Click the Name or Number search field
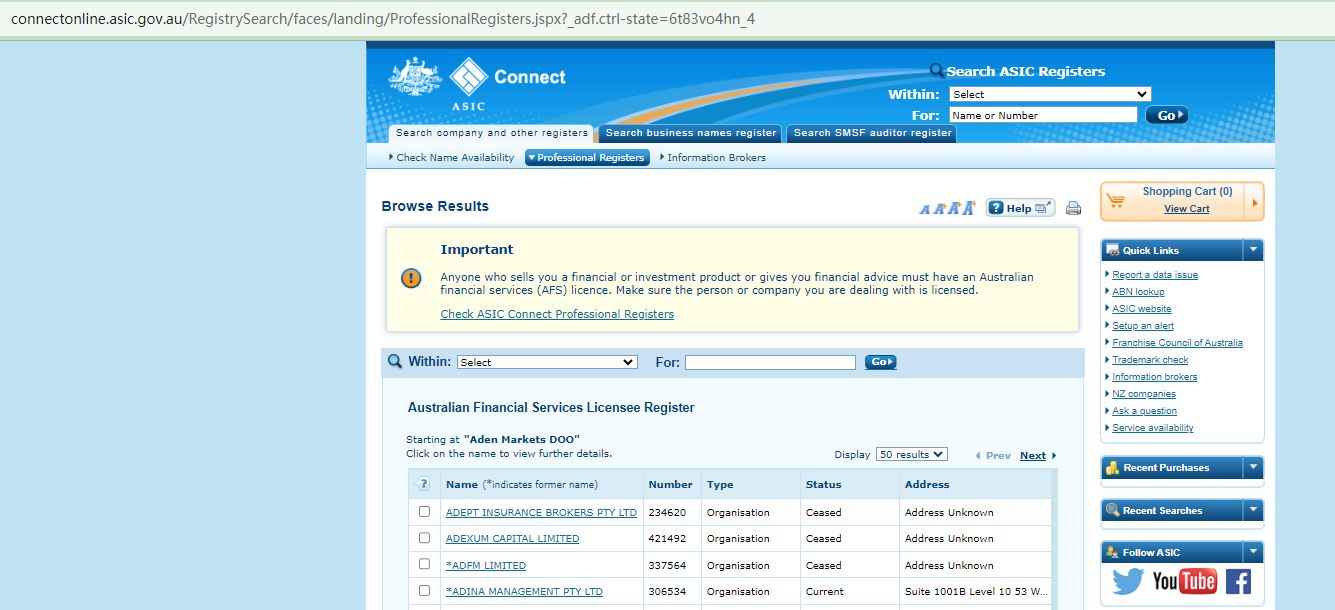1335x610 pixels. click(x=1043, y=115)
